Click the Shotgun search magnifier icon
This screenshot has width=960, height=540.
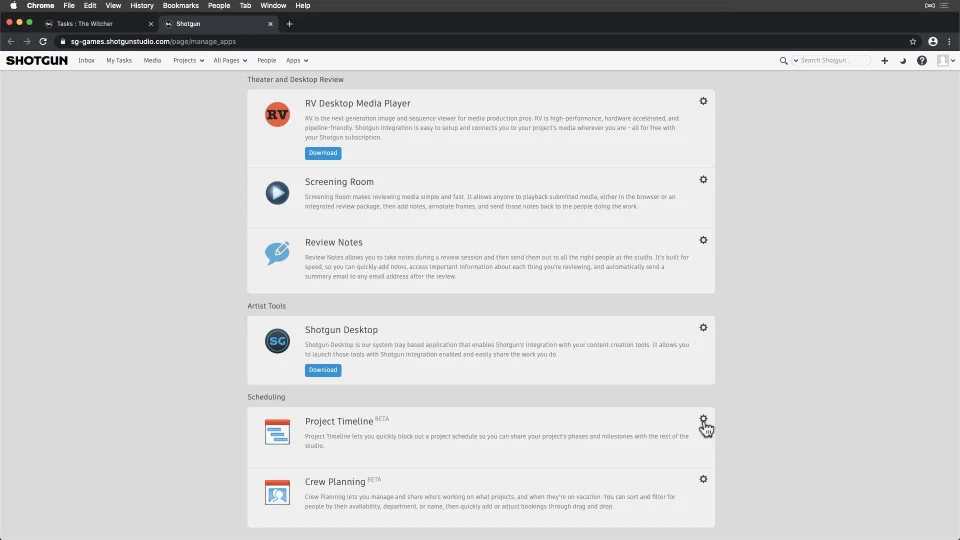[x=784, y=61]
